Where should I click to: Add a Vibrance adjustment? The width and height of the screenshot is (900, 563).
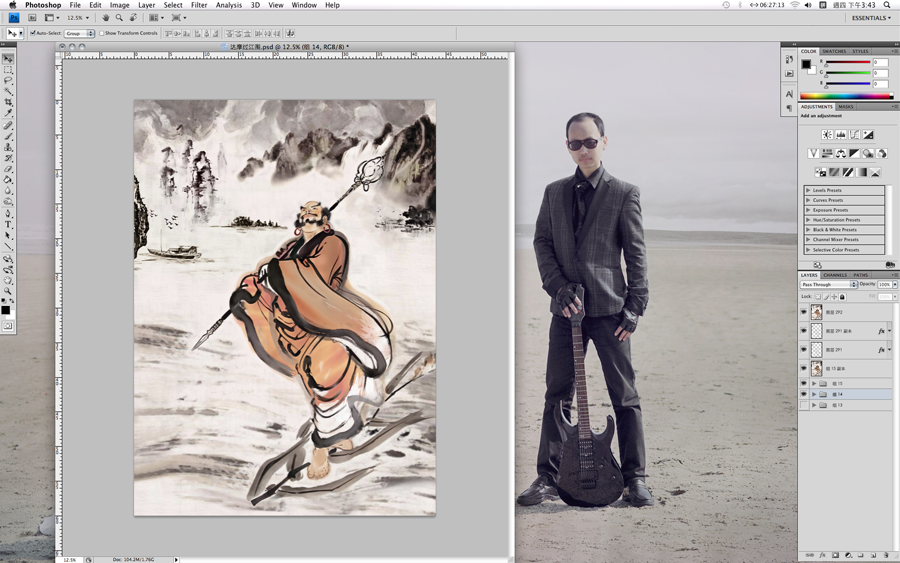(x=813, y=153)
